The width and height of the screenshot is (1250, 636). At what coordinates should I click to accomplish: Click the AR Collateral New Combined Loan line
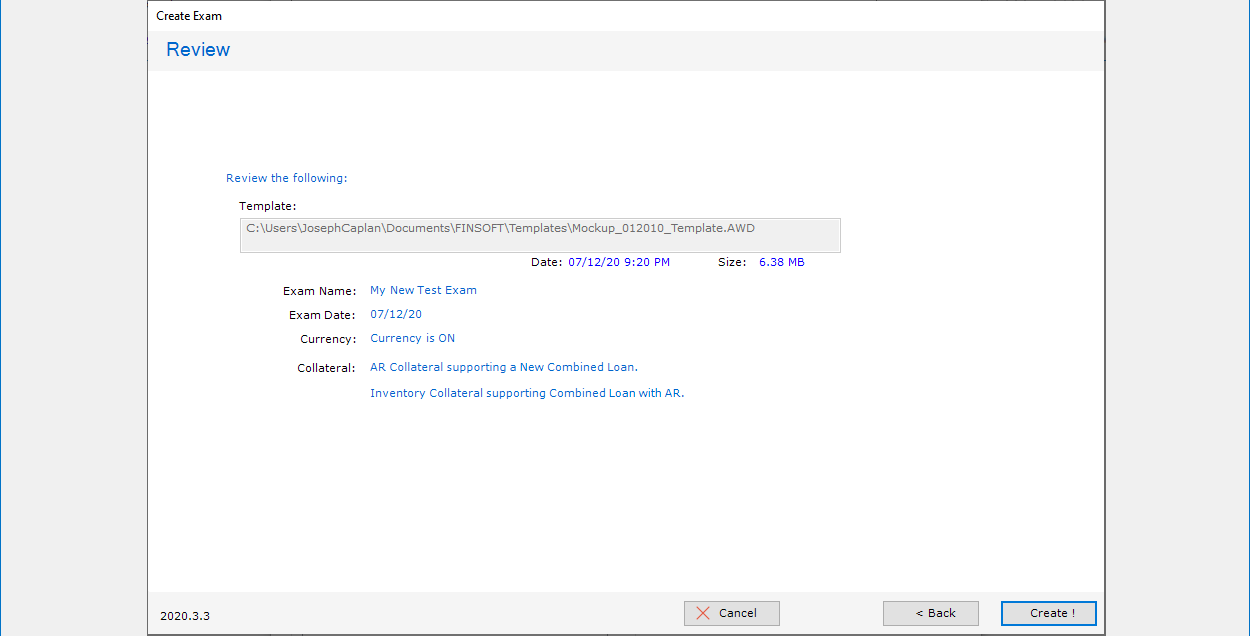pos(503,367)
